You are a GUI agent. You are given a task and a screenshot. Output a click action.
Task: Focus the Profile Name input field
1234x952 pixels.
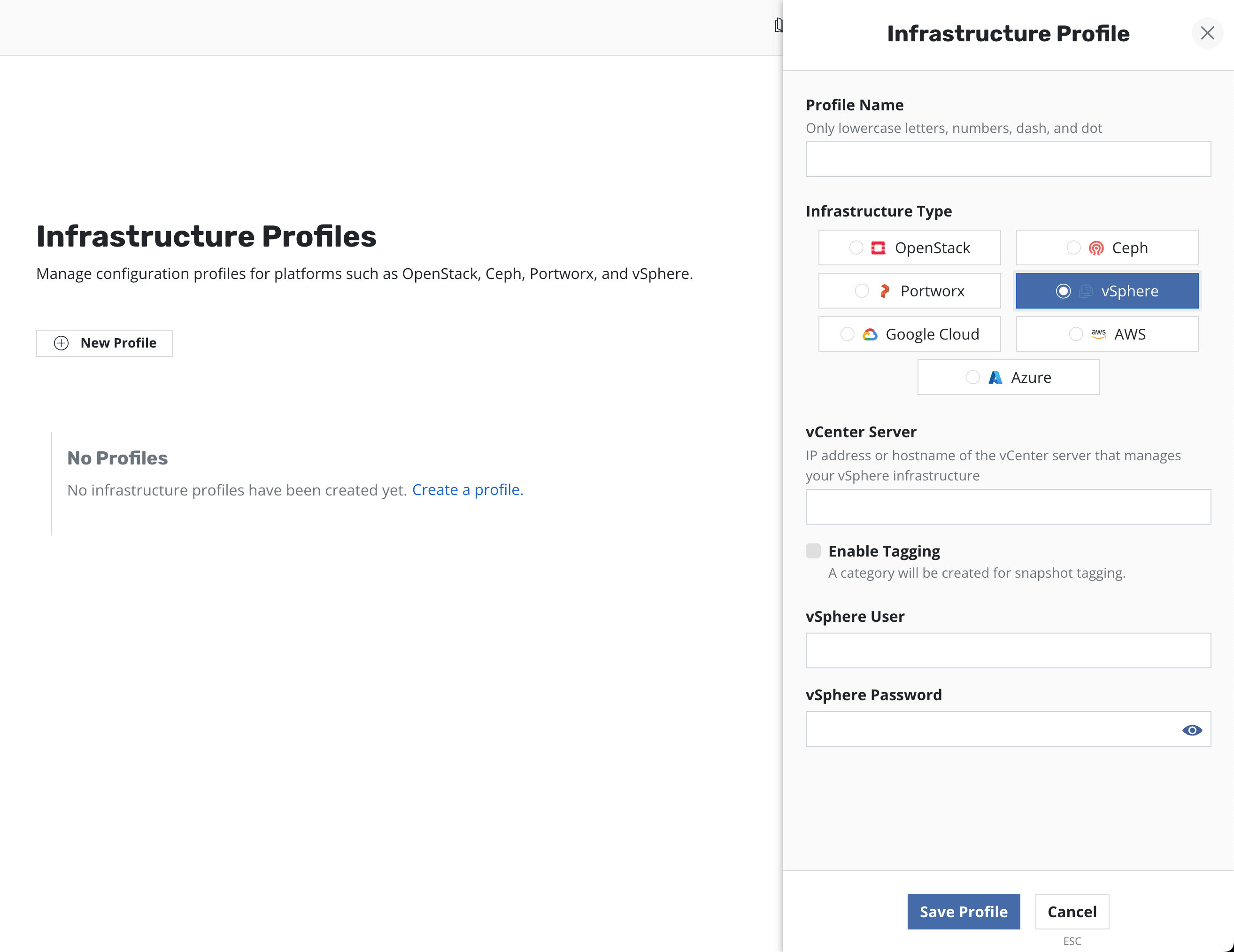(x=1008, y=159)
